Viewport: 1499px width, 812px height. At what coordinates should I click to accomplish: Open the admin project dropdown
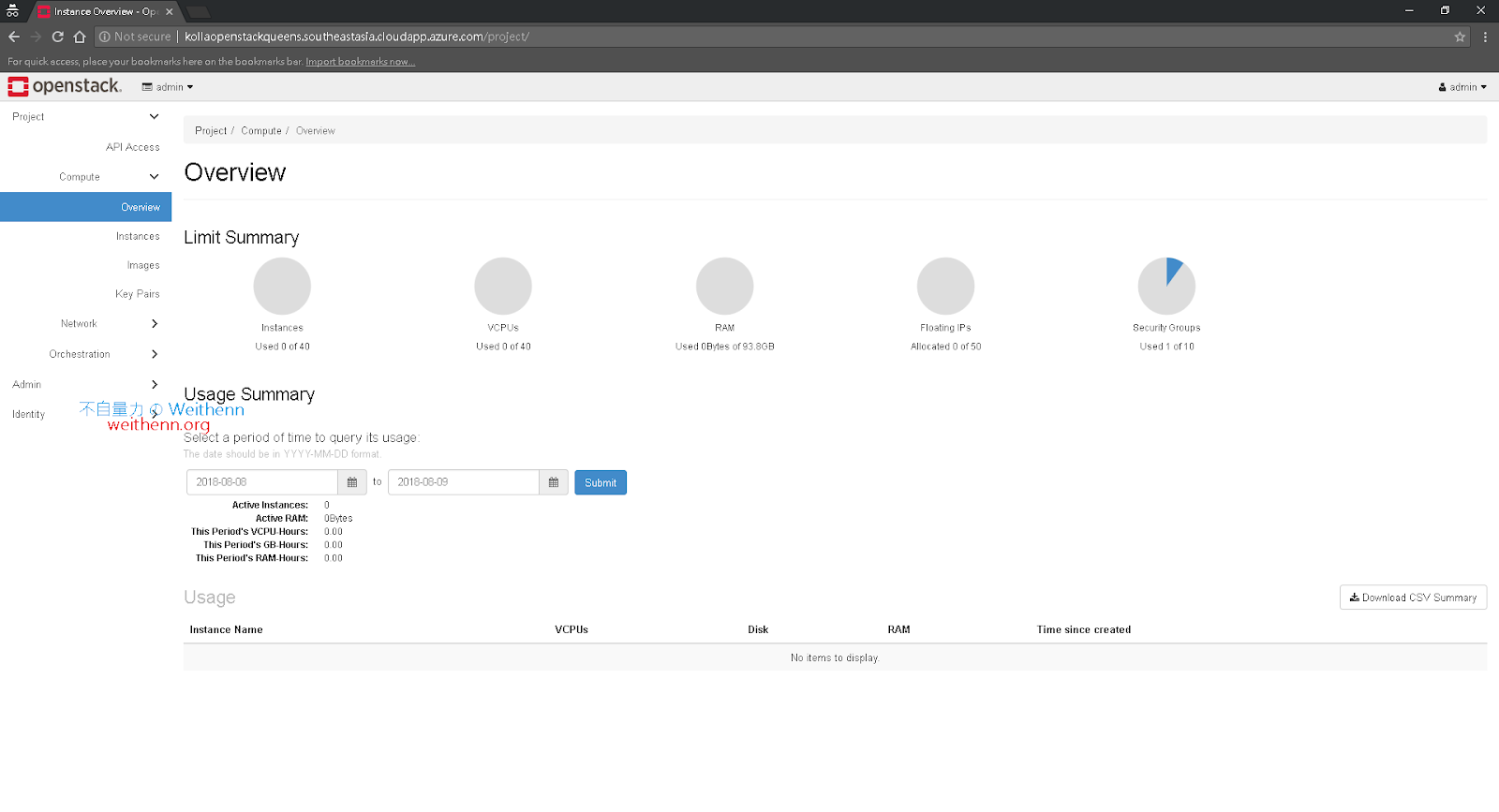click(x=168, y=87)
